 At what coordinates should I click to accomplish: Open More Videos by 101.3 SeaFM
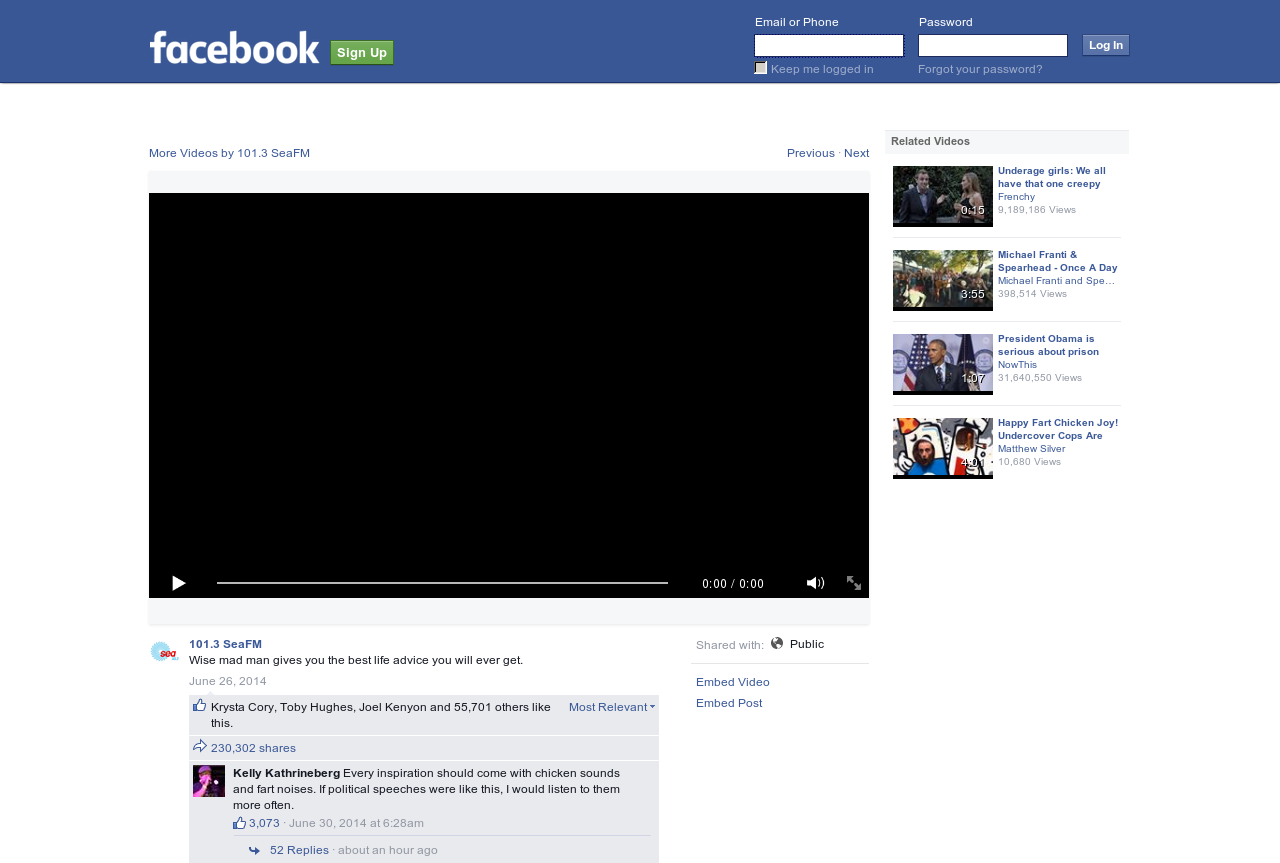tap(230, 153)
